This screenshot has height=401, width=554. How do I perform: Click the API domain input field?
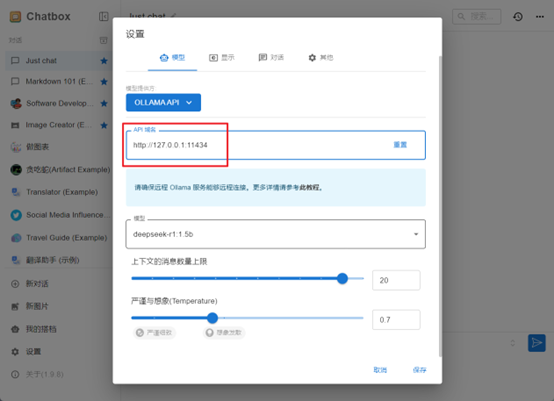coord(276,145)
